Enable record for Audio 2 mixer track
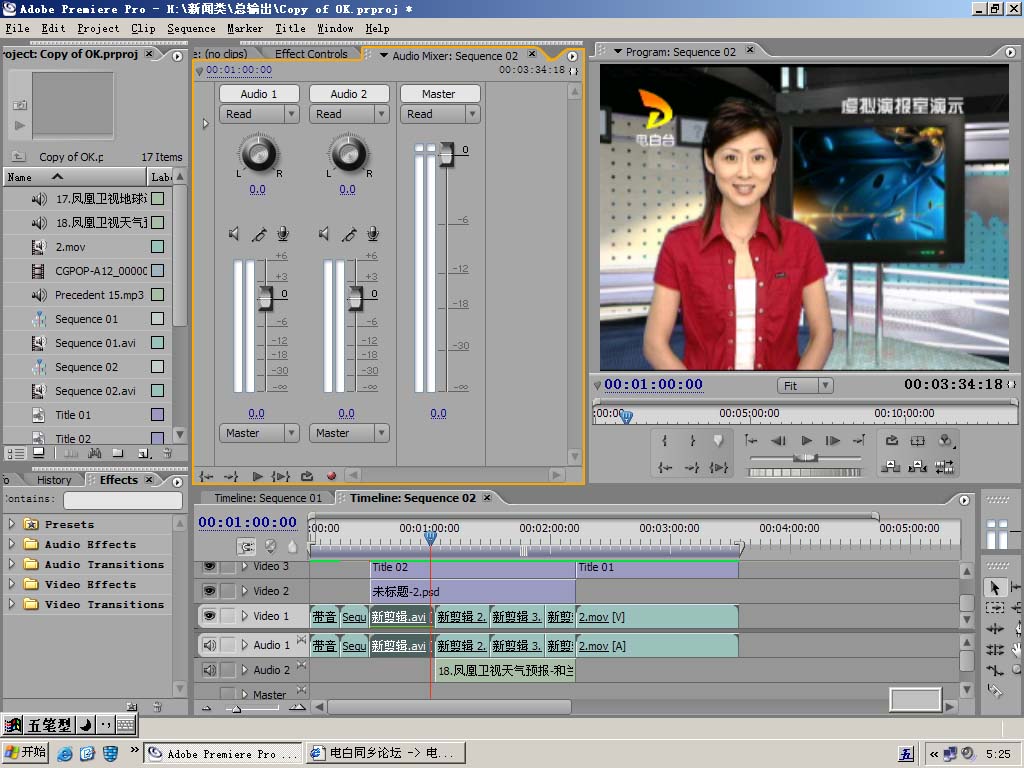Viewport: 1024px width, 768px height. pos(373,234)
